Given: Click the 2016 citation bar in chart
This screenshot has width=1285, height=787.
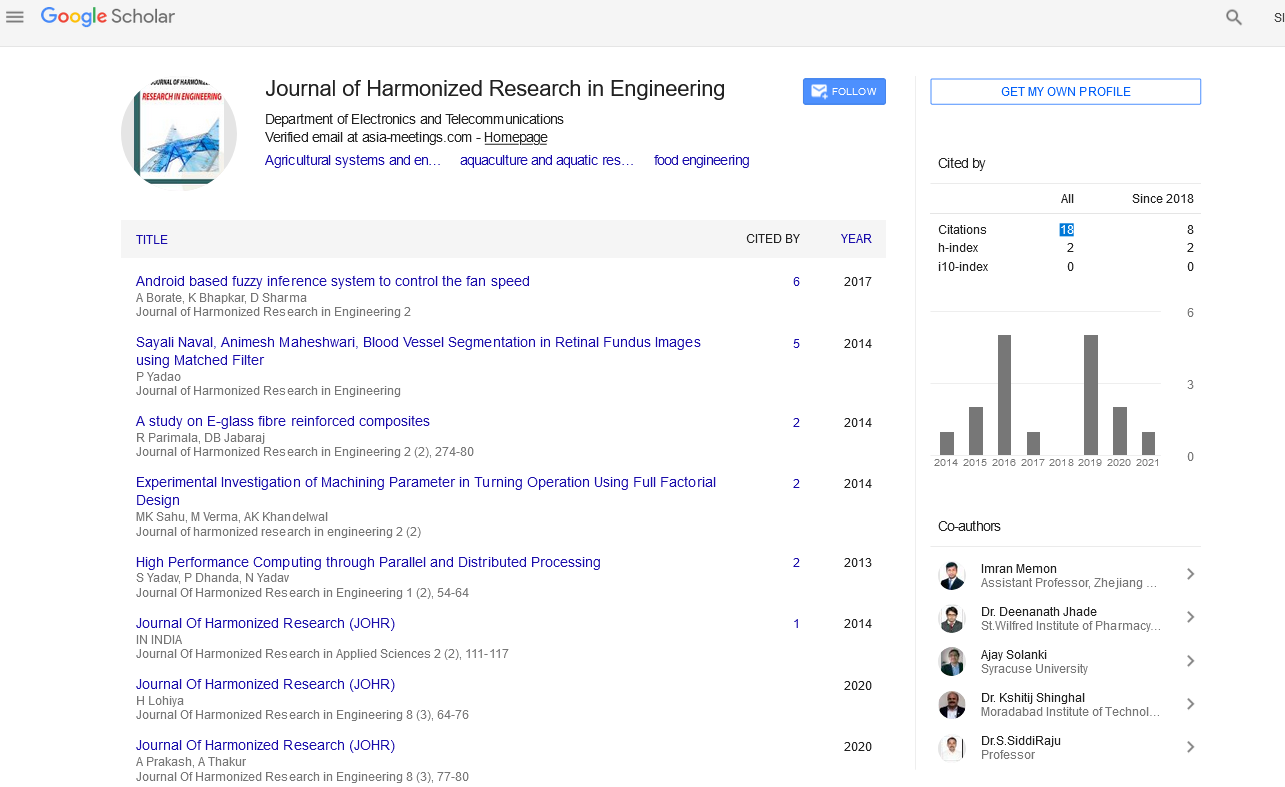Looking at the screenshot, I should point(1004,395).
